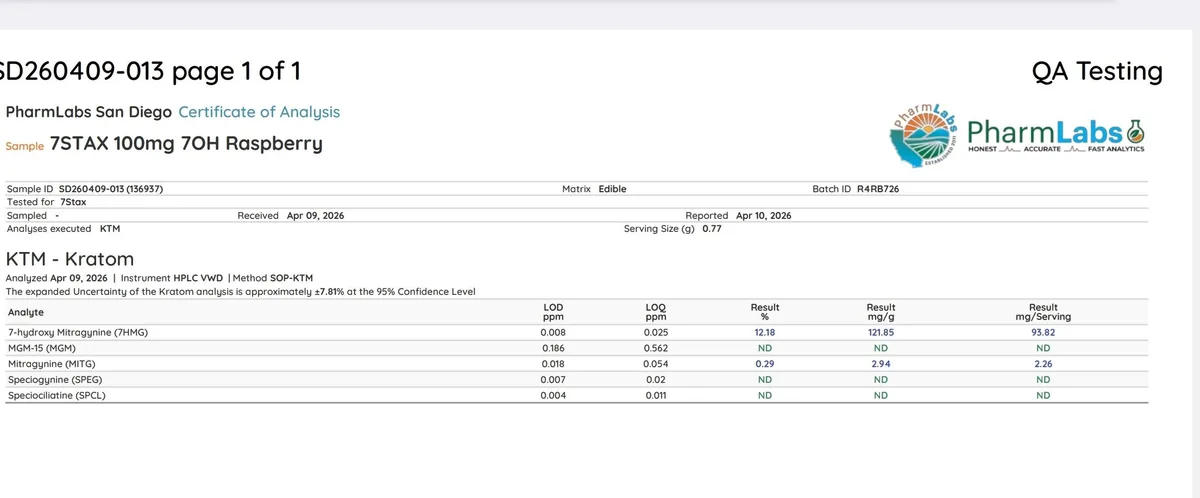Screen dimensions: 1200x498
Task: Click Mitragynine mg/g result '2.94'
Action: (881, 364)
